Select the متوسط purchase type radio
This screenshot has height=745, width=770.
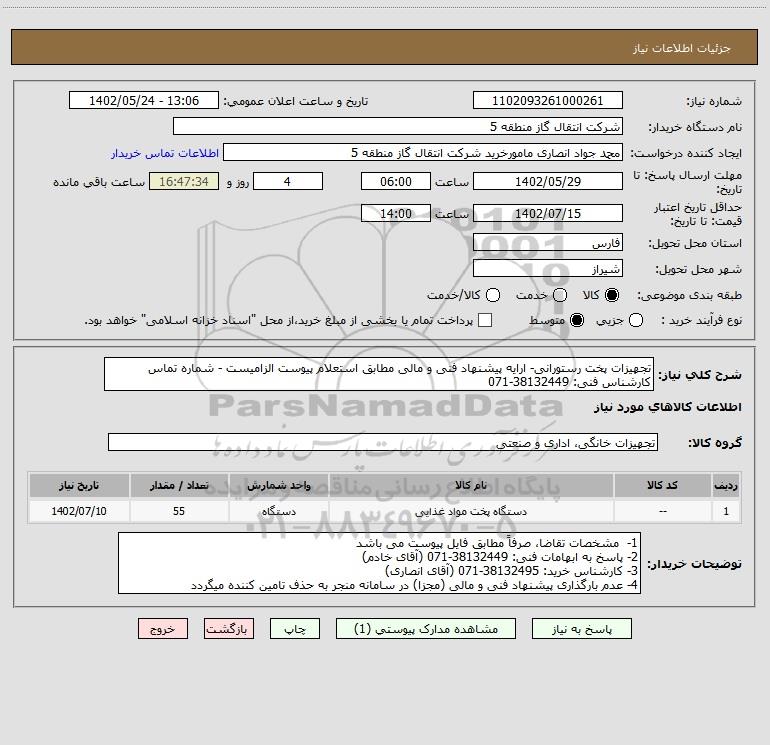click(577, 320)
